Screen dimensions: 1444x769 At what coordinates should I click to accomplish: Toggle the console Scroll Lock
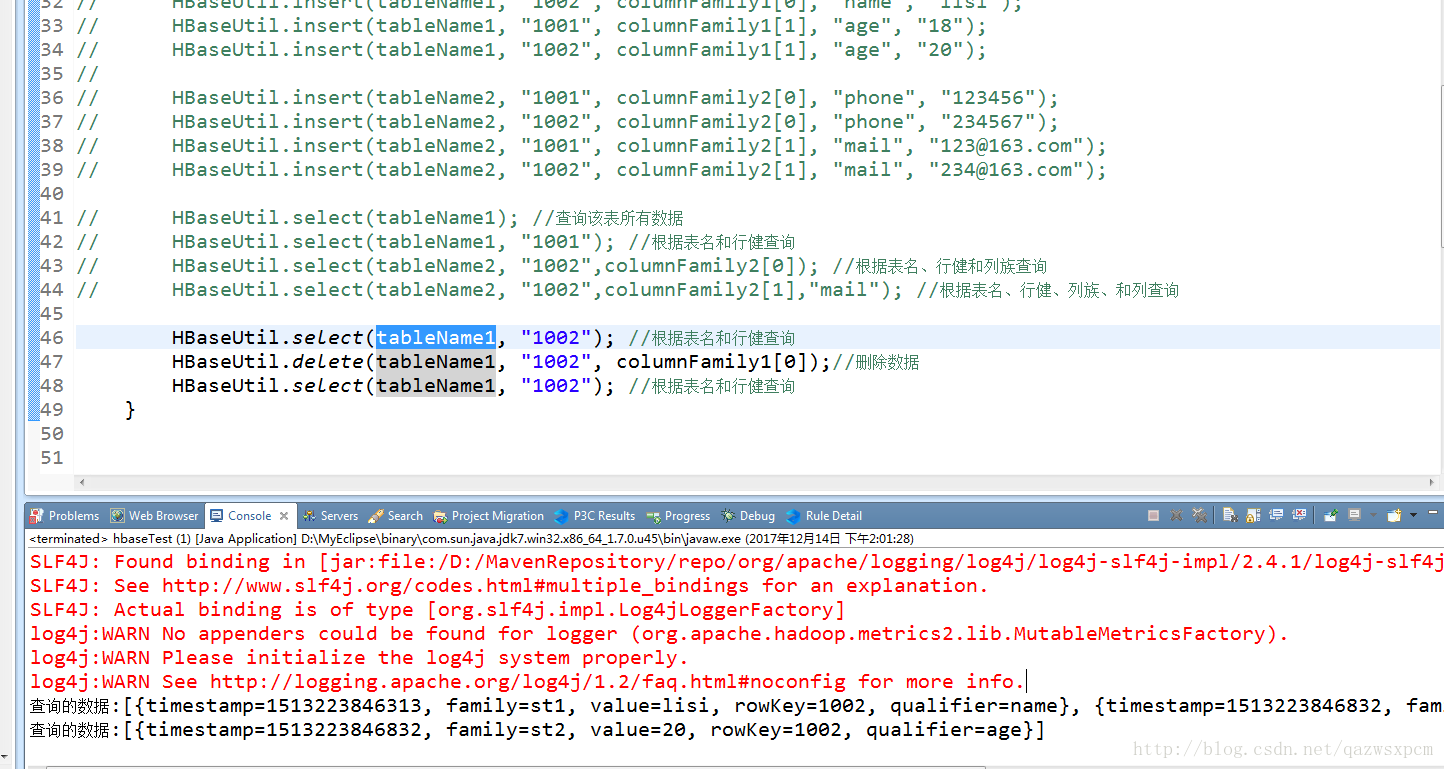pos(1254,516)
